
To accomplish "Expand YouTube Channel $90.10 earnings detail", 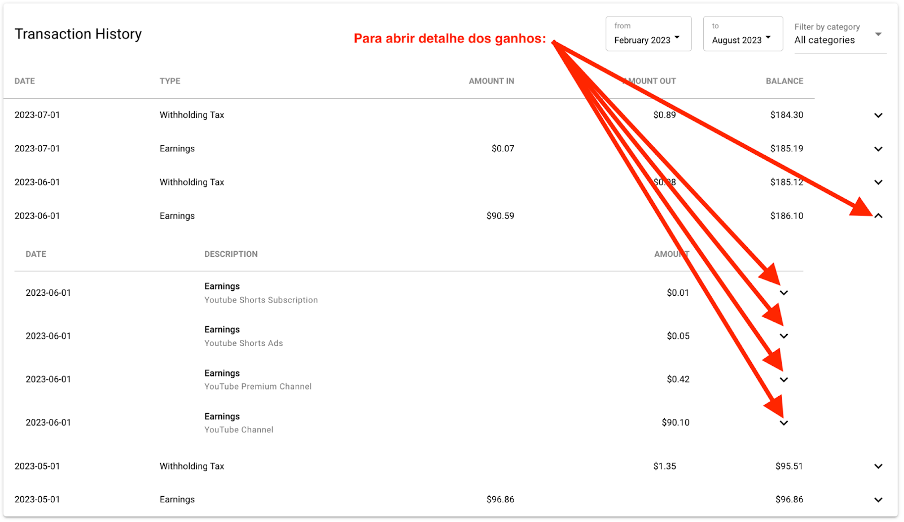I will tap(784, 423).
